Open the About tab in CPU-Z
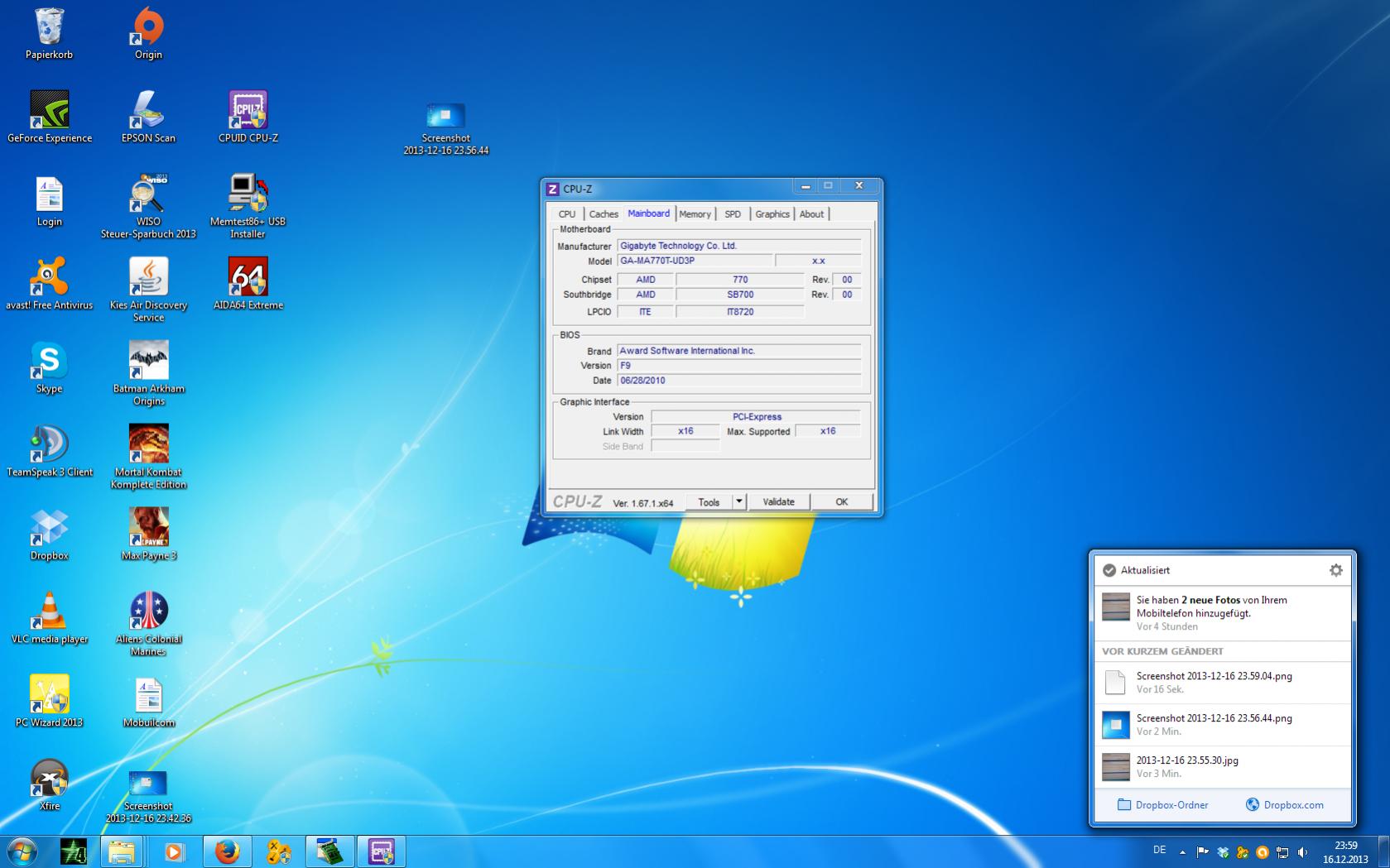This screenshot has height=868, width=1390. pos(812,214)
